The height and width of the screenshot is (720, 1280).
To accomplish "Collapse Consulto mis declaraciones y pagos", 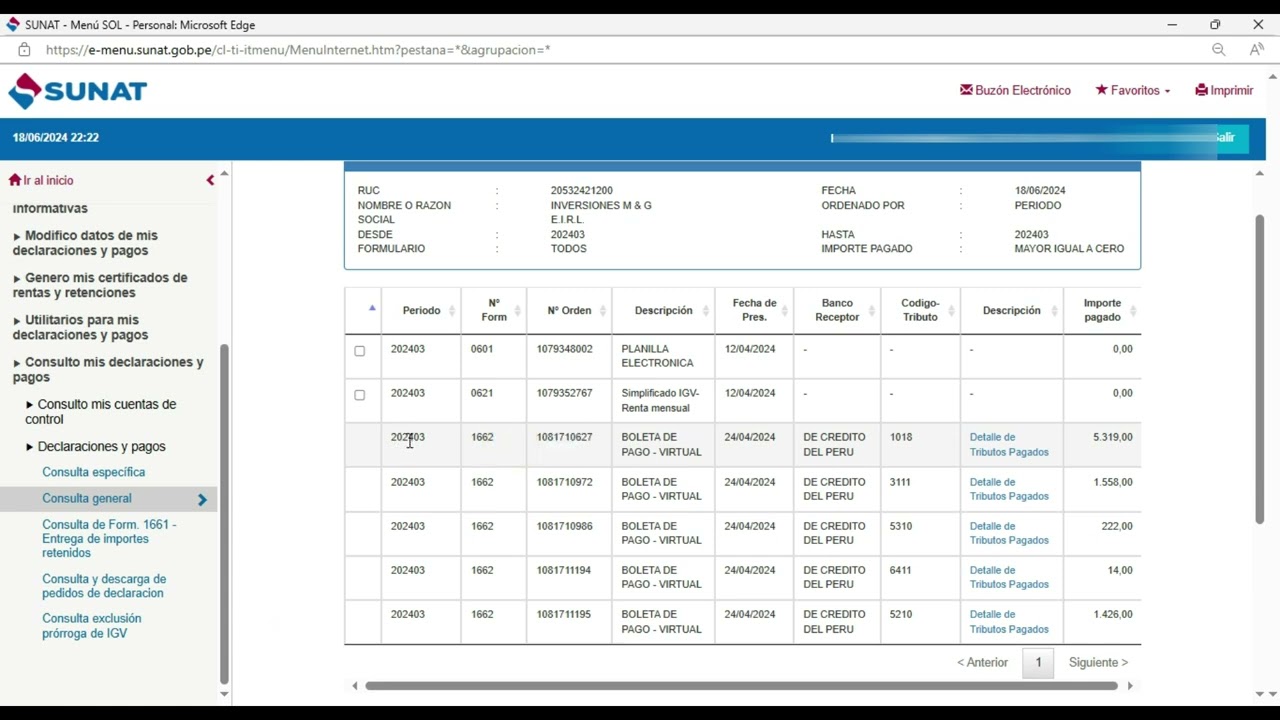I will coord(108,369).
